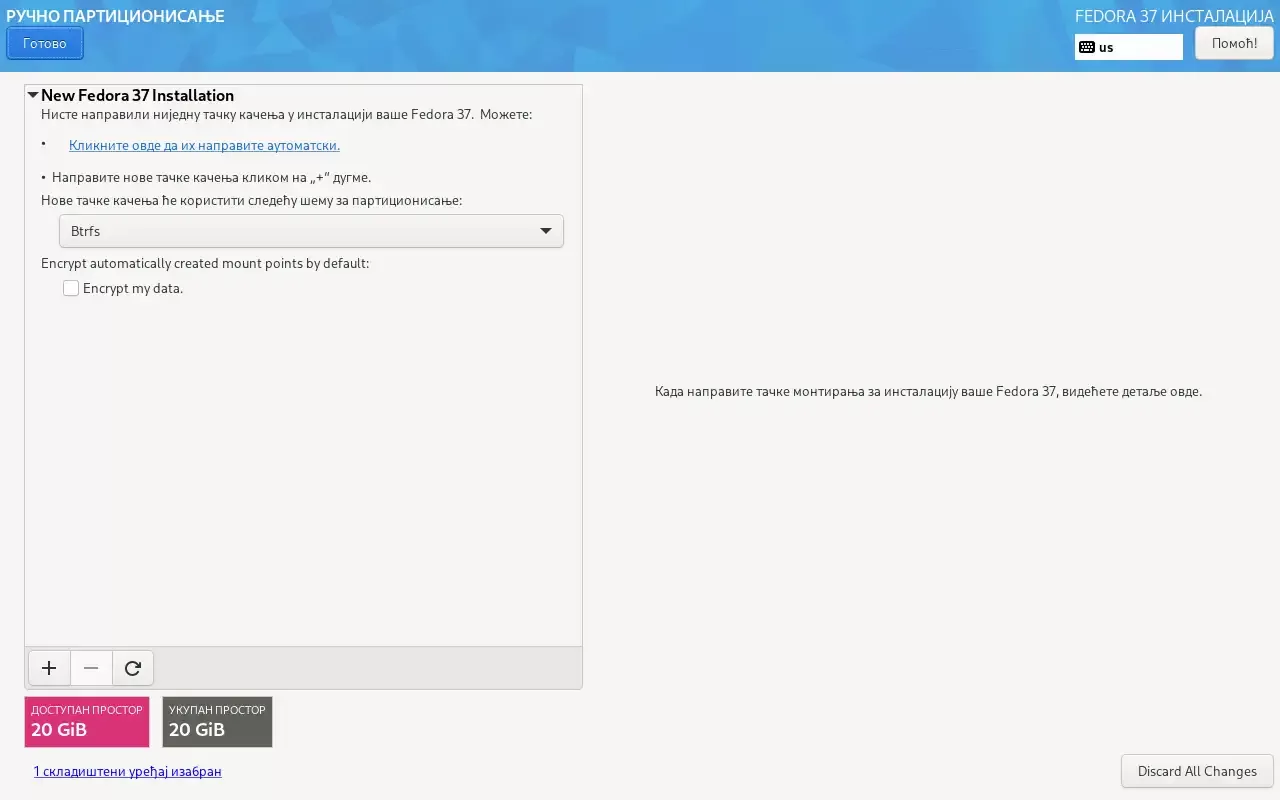Open help with the Помоћ! button

click(x=1234, y=43)
